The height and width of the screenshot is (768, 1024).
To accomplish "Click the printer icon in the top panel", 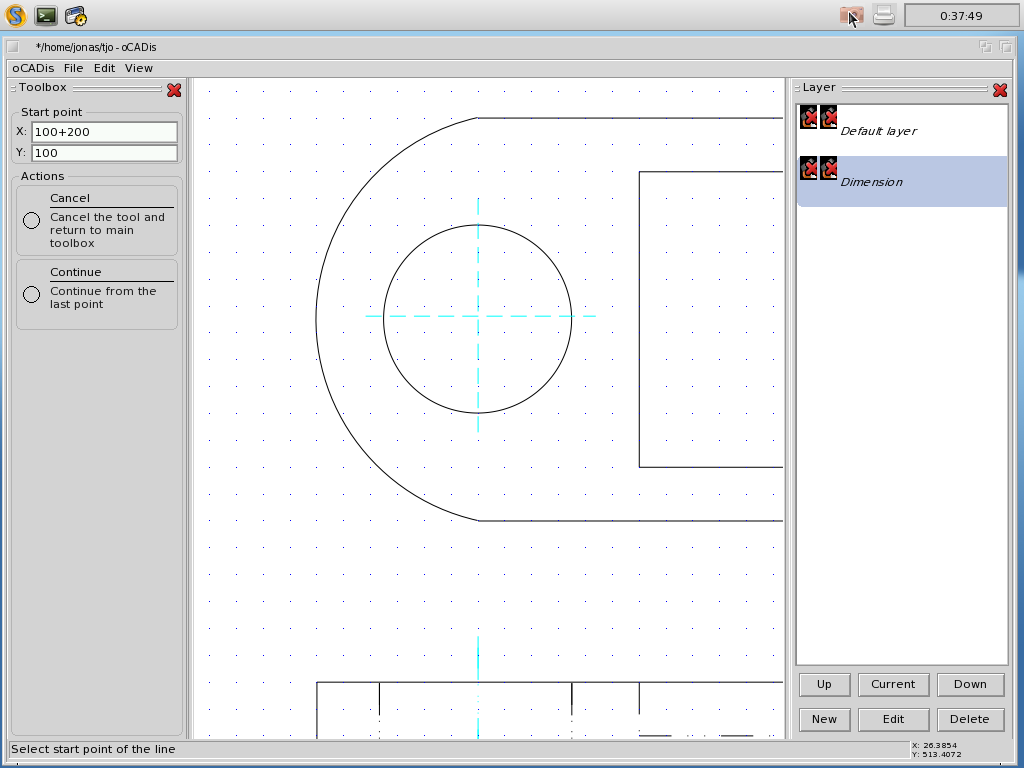I will coord(884,15).
